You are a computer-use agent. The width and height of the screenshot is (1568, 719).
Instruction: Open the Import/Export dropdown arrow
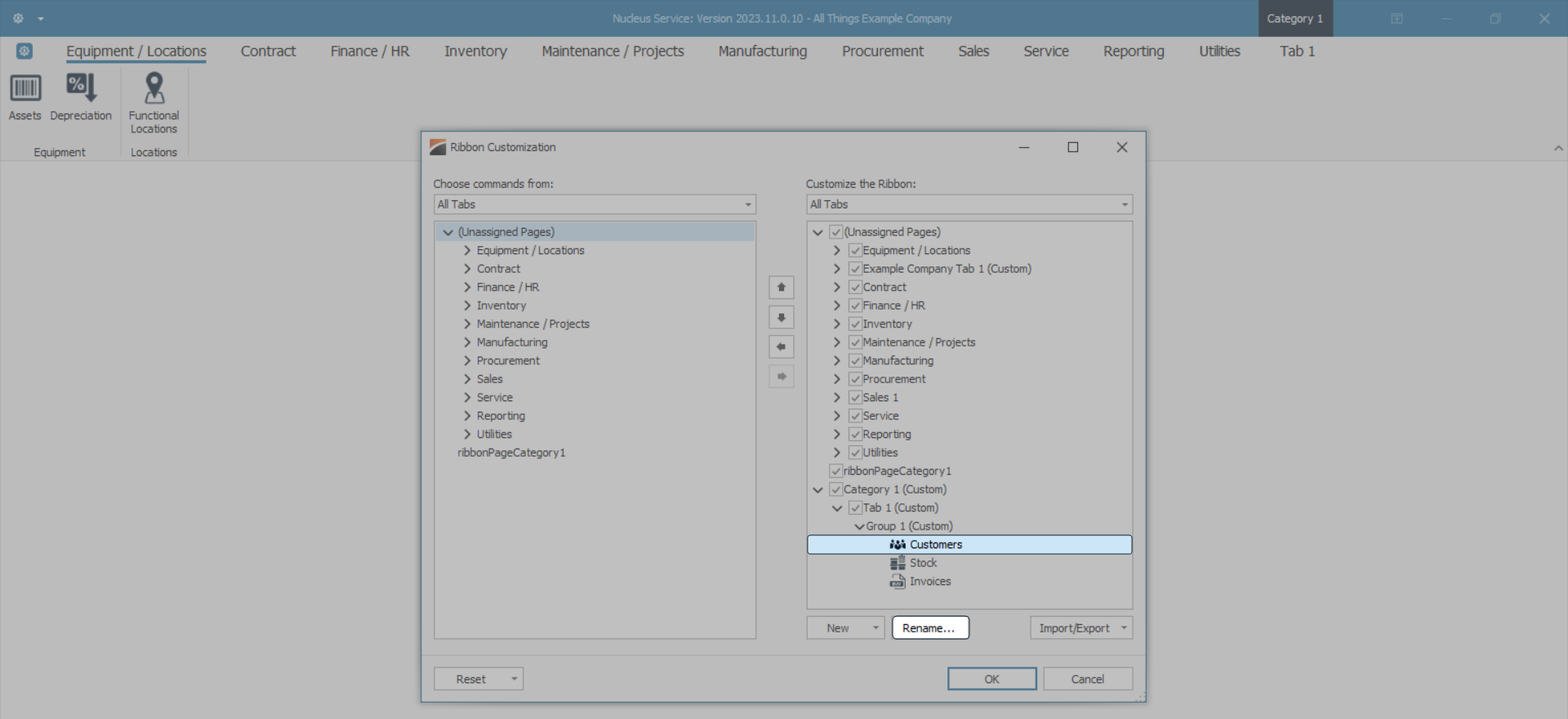click(1125, 628)
